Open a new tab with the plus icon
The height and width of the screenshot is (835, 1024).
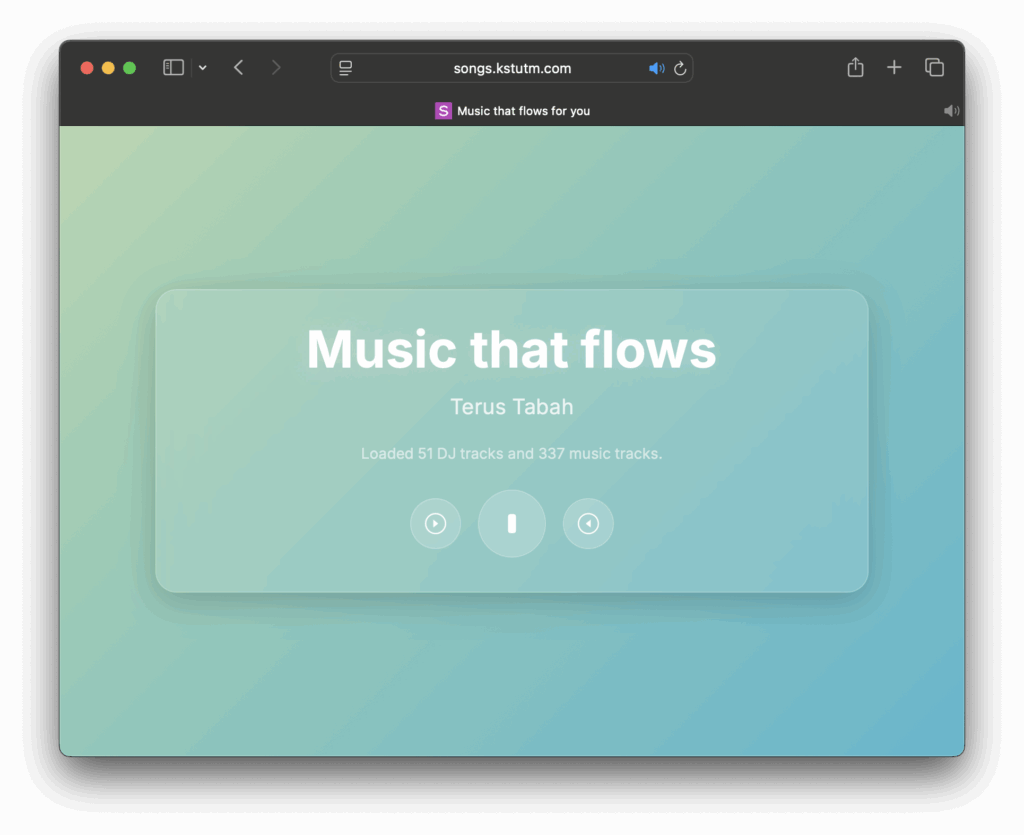pos(894,67)
